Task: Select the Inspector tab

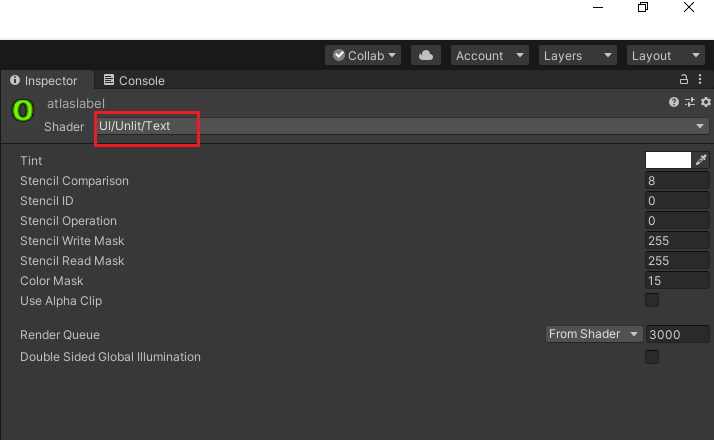Action: pyautogui.click(x=44, y=81)
